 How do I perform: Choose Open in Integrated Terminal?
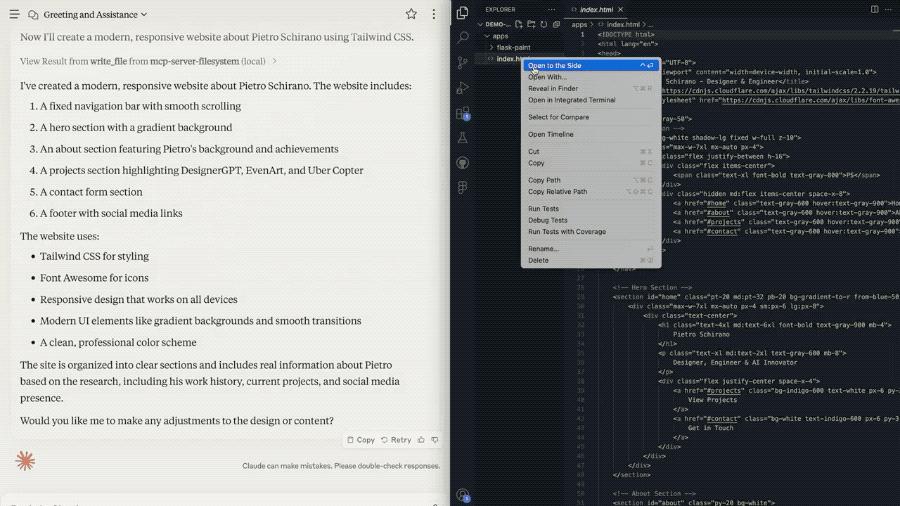(591, 100)
